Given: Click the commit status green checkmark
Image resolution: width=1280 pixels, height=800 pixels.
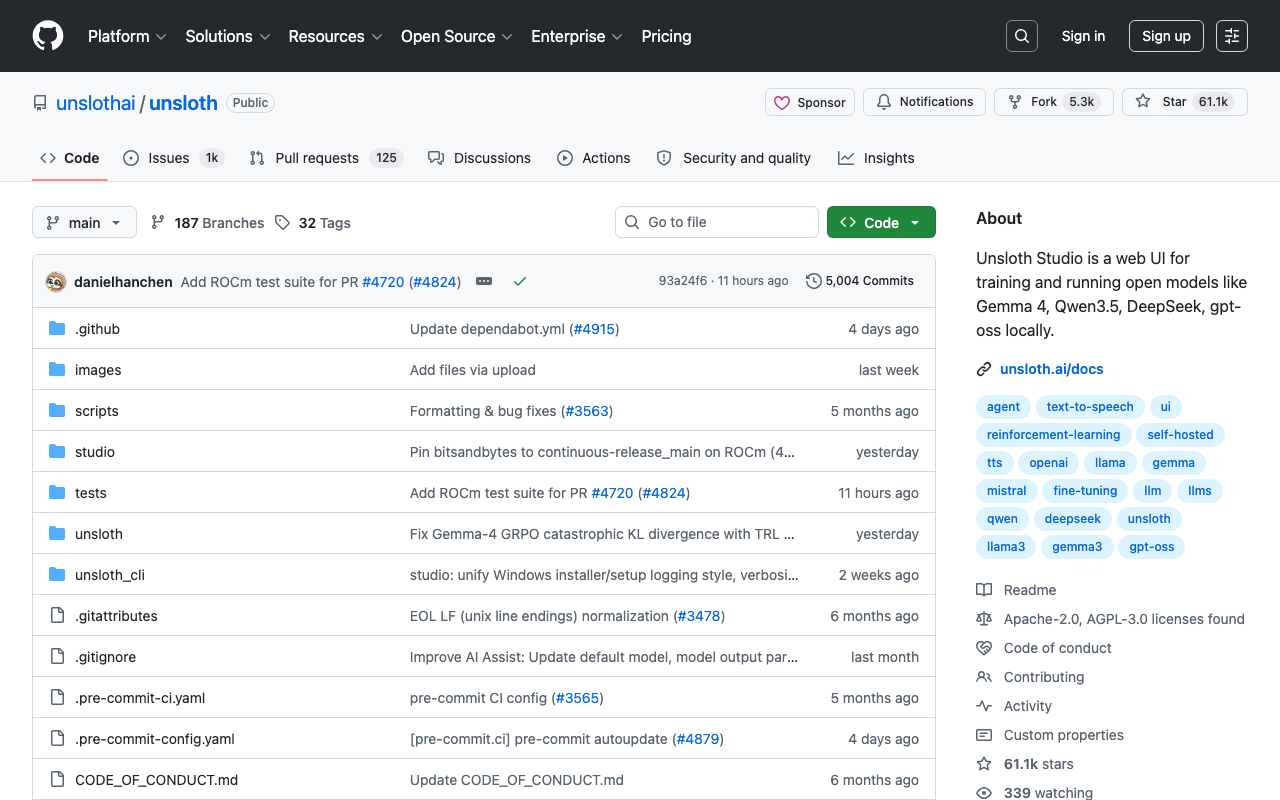Looking at the screenshot, I should (x=520, y=282).
